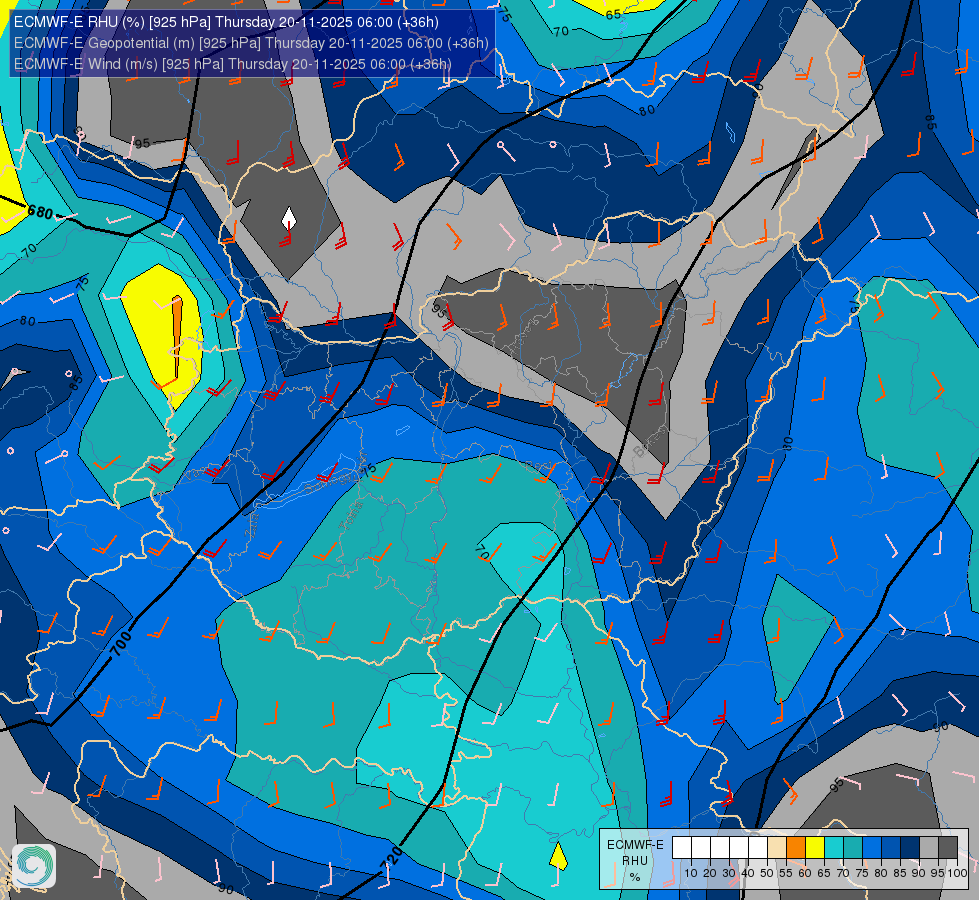
Task: Click the 700 geopotential contour label
Action: coord(122,644)
